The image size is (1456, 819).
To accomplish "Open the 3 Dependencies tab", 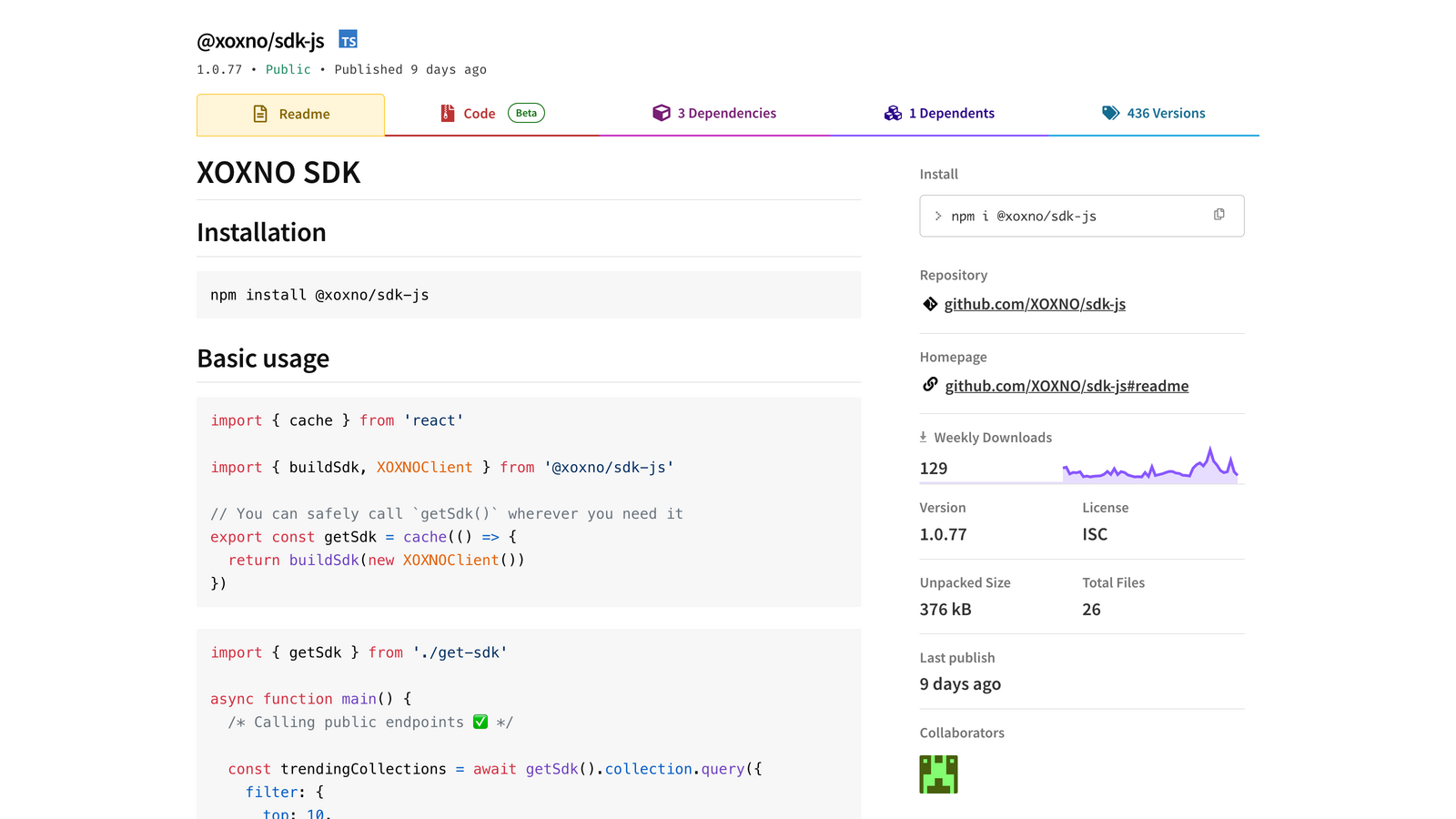I will point(726,114).
